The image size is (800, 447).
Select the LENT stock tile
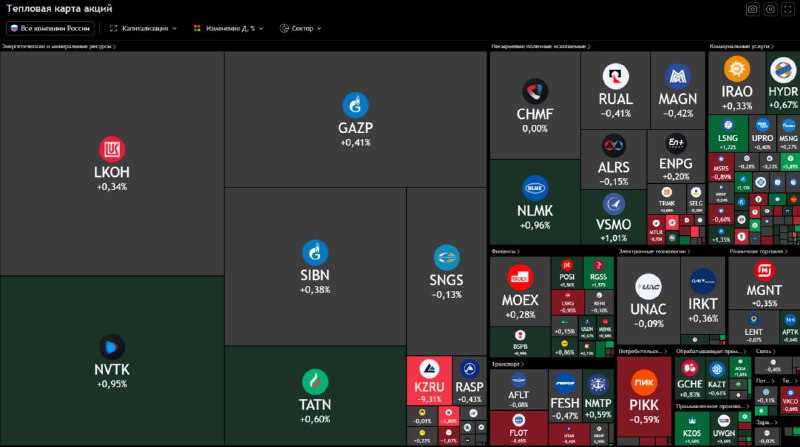[754, 327]
